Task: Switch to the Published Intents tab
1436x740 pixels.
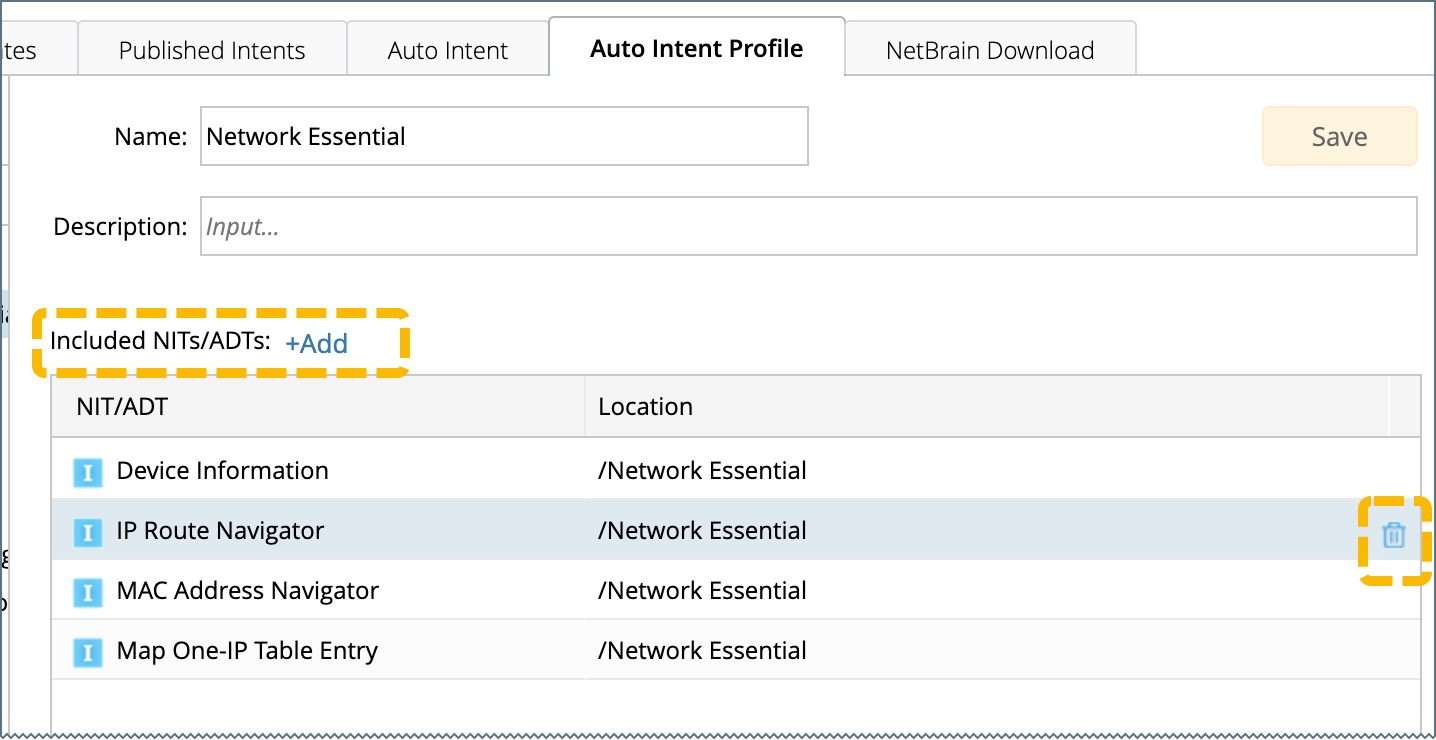Action: pyautogui.click(x=212, y=51)
